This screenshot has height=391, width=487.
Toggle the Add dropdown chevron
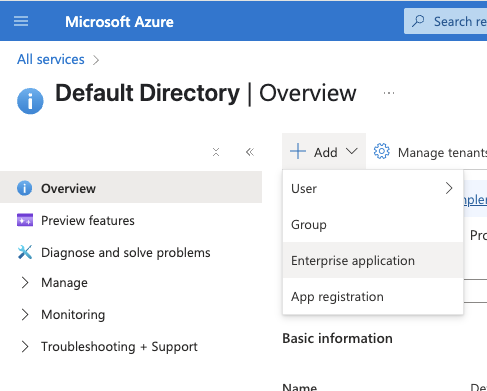tap(352, 152)
